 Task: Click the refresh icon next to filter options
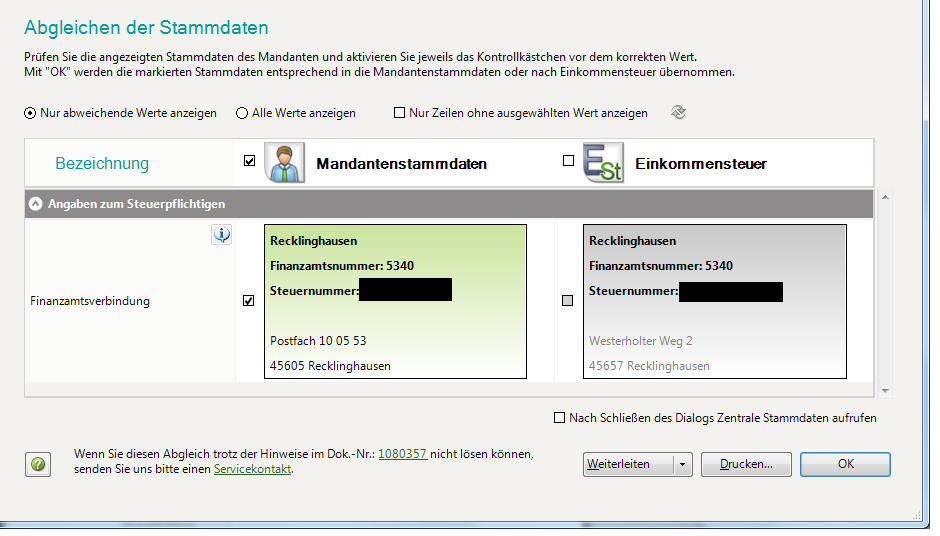(x=678, y=113)
